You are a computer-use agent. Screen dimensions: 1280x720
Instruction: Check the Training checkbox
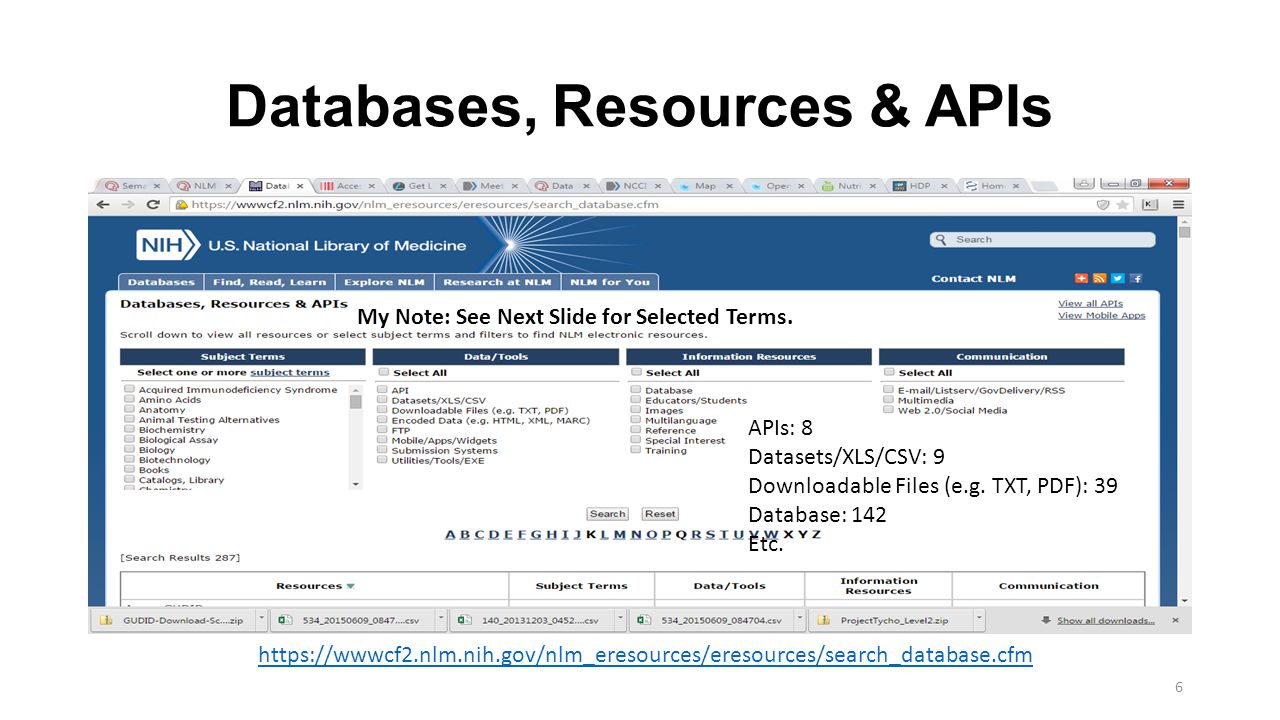point(635,450)
